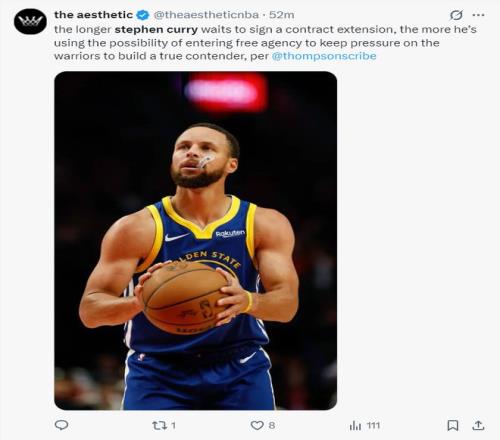Open the aesthetic's crown profile avatar
Image resolution: width=500 pixels, height=440 pixels.
(x=30, y=22)
